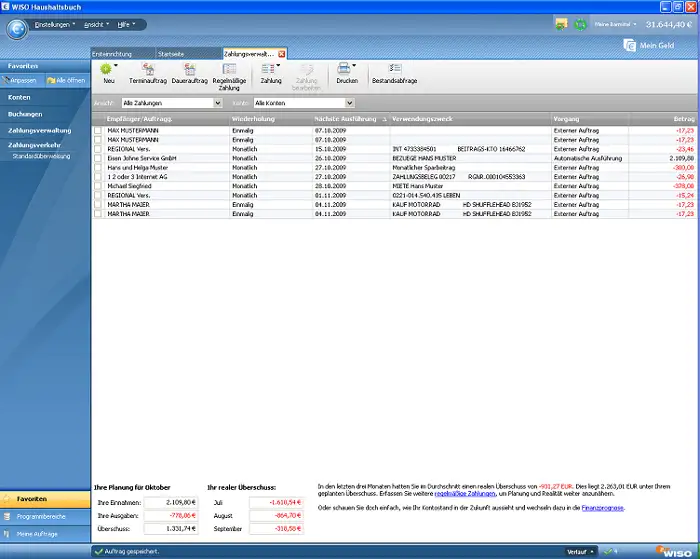700x559 pixels.
Task: Sort the table by Betrag column header
Action: [x=680, y=118]
